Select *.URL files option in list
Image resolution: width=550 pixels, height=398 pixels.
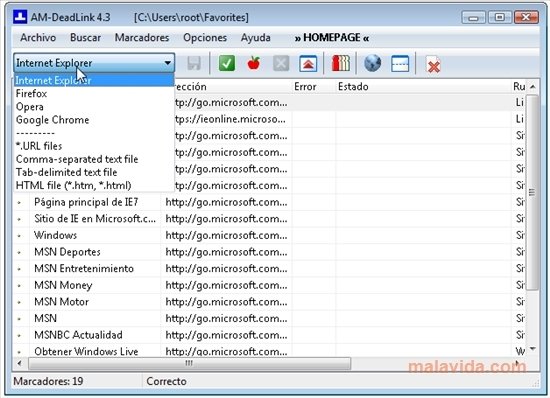pos(94,146)
